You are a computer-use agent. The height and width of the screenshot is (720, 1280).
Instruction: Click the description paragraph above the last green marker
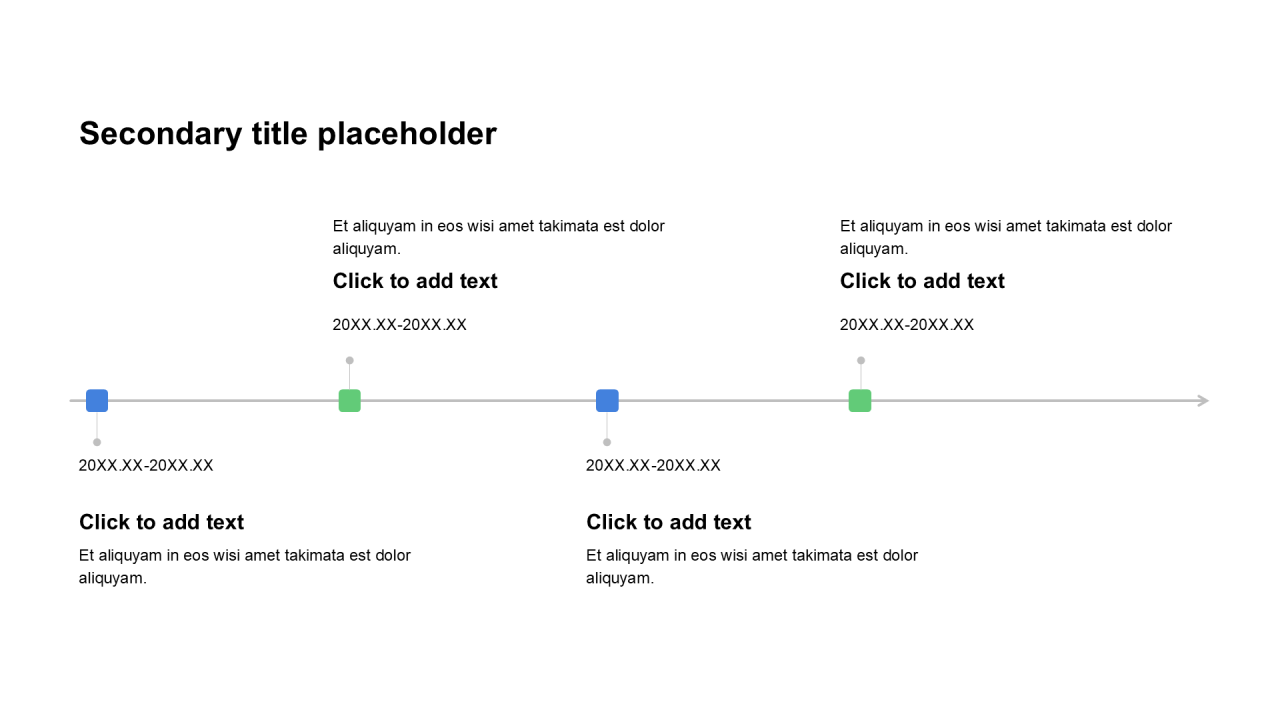point(1005,237)
